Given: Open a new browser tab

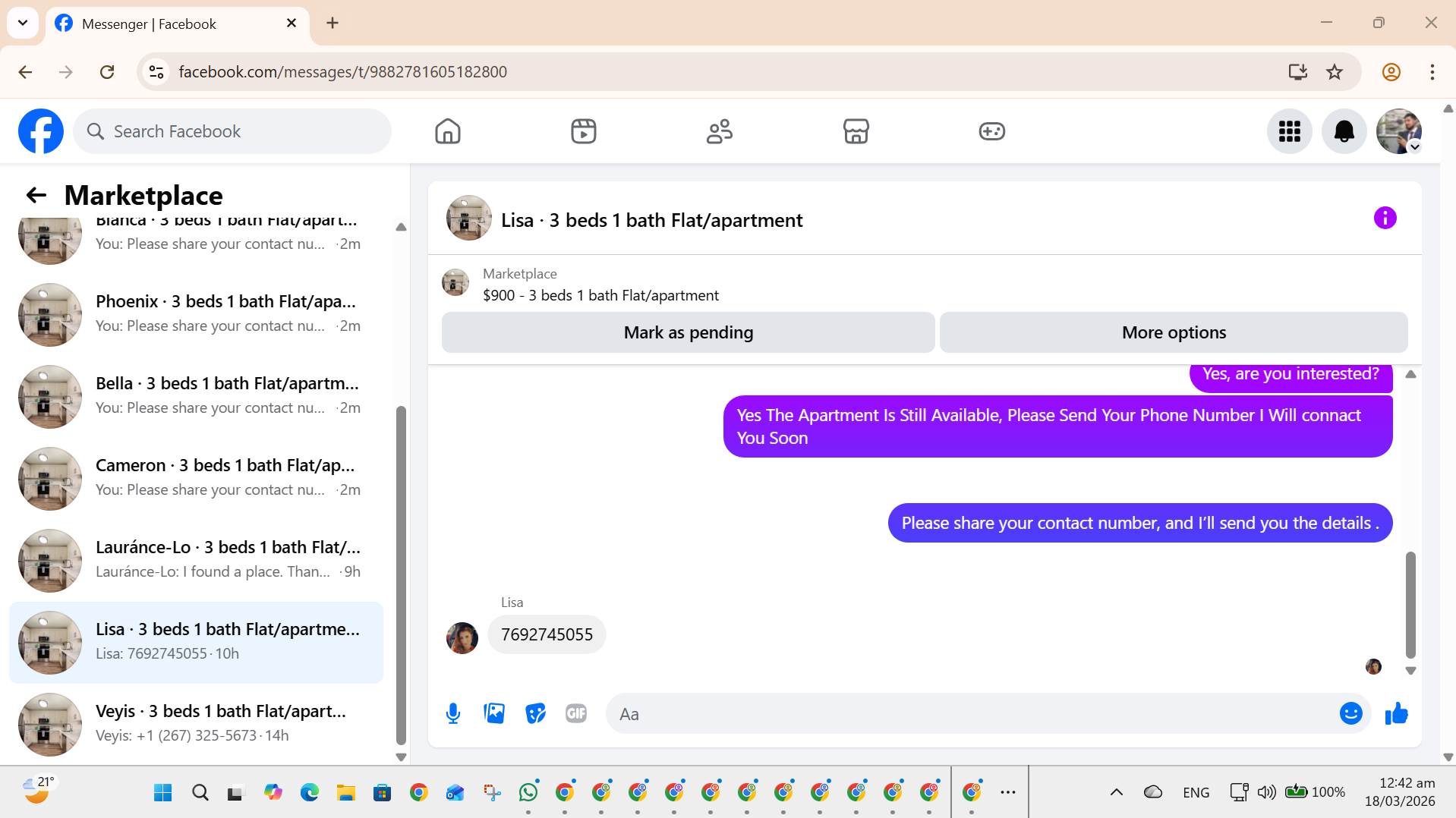Looking at the screenshot, I should point(332,23).
